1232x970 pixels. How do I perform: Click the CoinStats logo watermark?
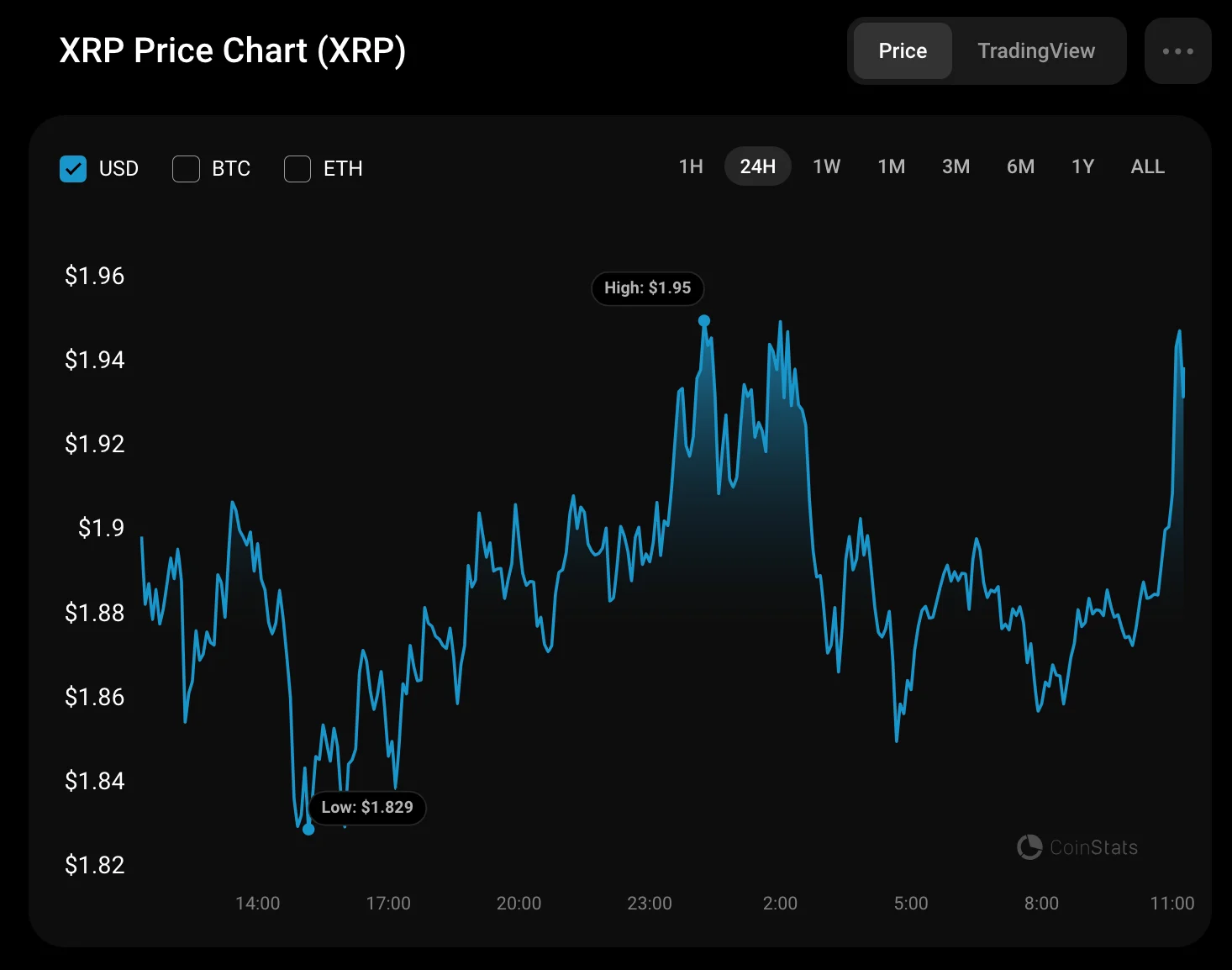[x=1077, y=846]
